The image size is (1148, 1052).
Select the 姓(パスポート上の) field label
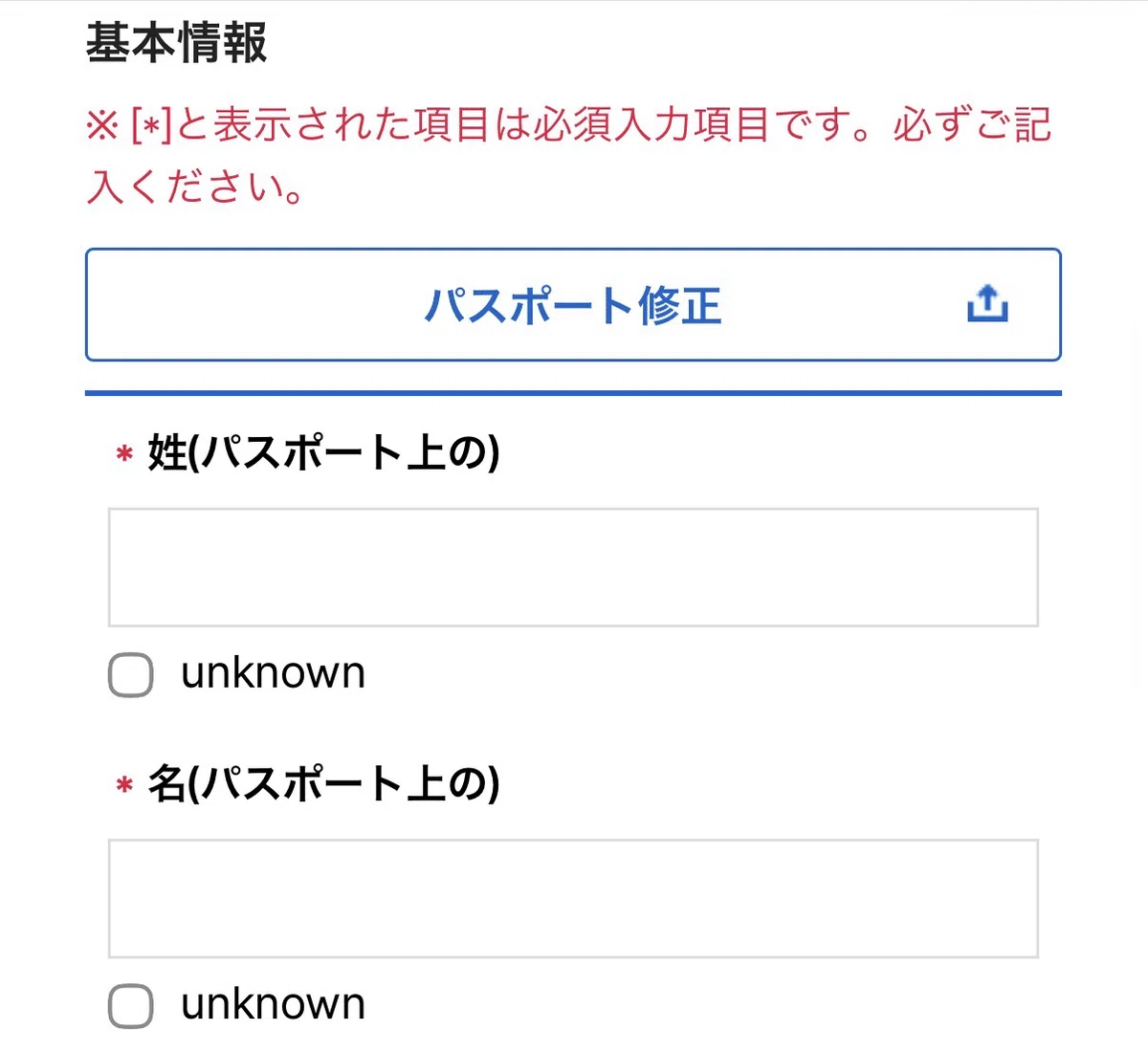pos(323,452)
